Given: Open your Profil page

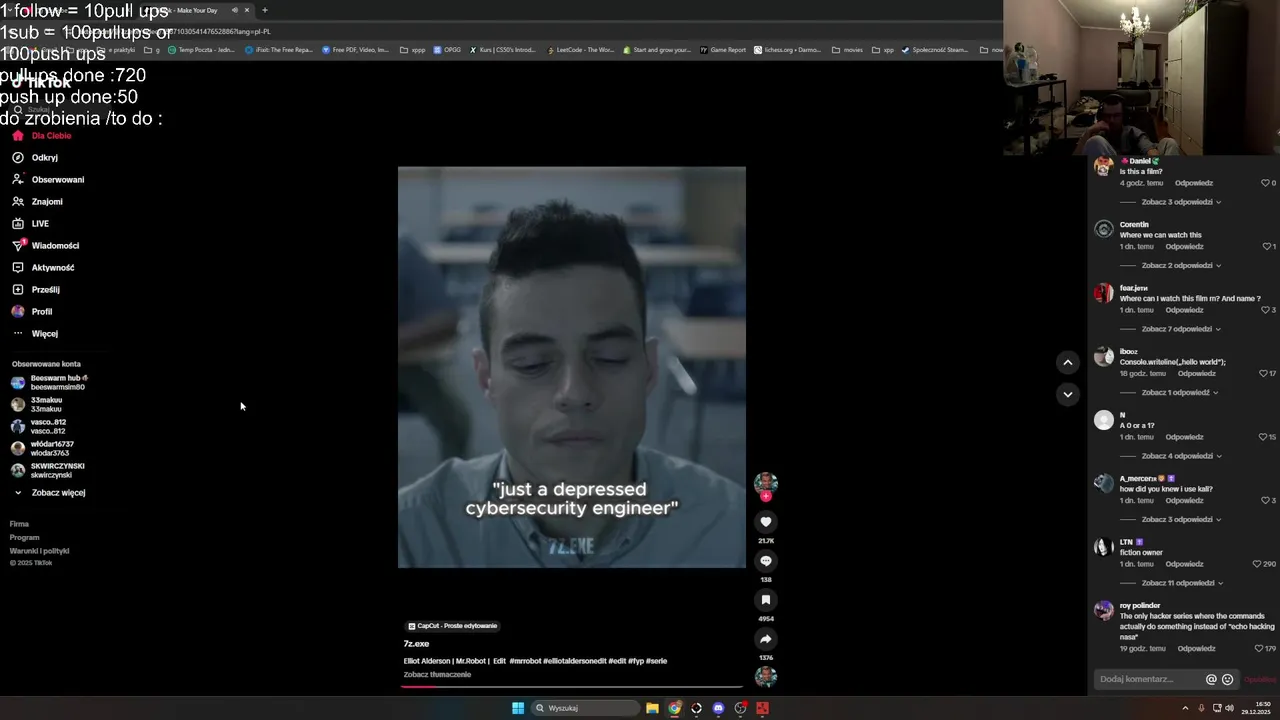Looking at the screenshot, I should (32, 312).
